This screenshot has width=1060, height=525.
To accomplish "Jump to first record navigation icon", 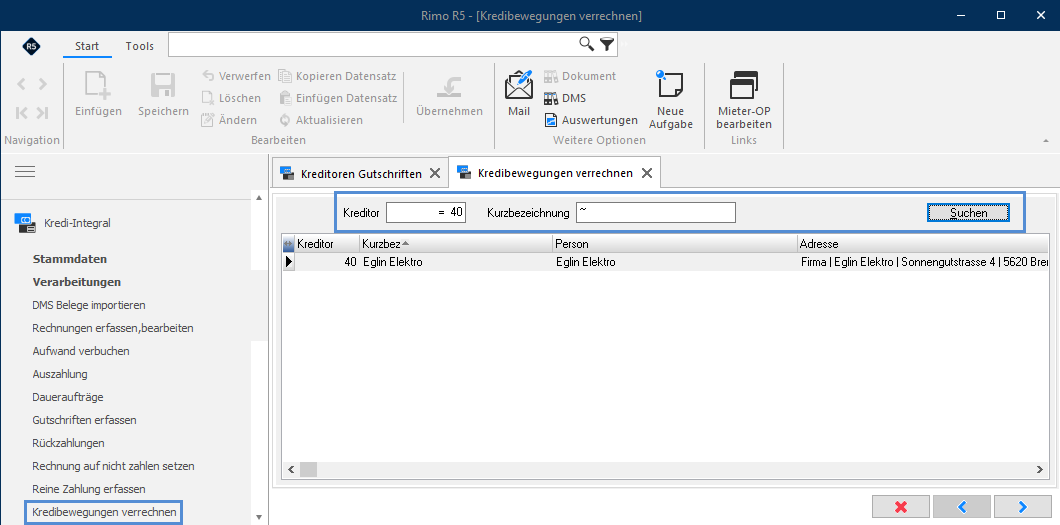I will 22,112.
